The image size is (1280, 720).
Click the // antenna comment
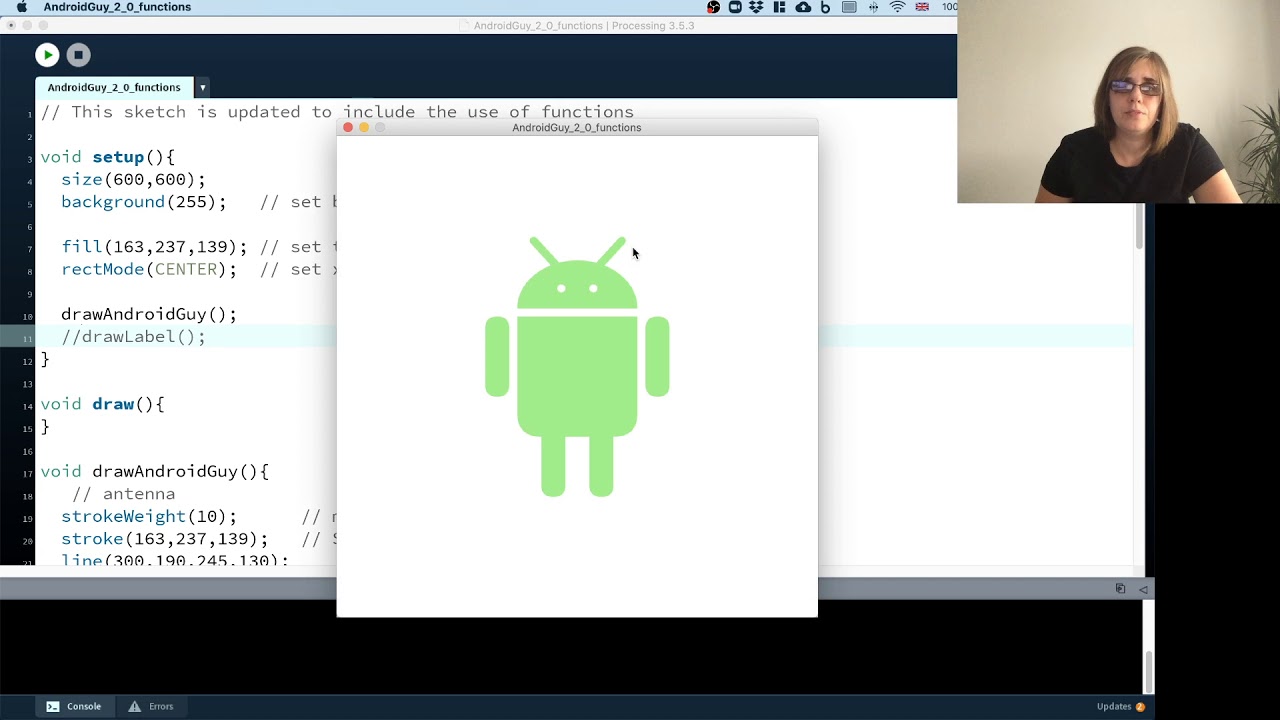tap(123, 494)
